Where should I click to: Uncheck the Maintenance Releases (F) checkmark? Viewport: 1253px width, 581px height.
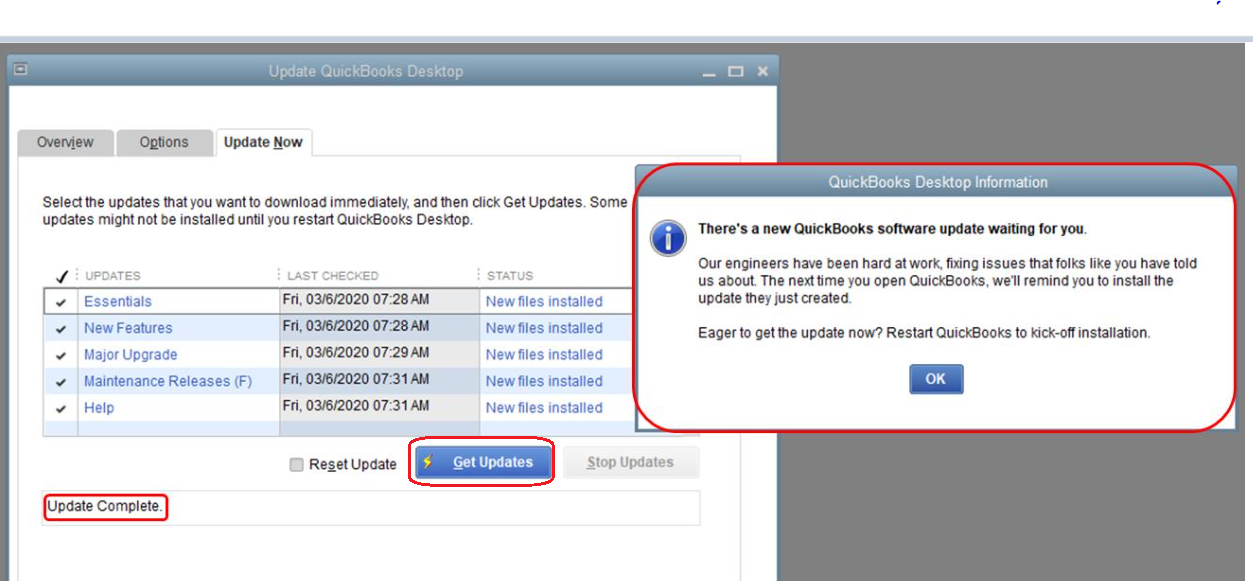pos(62,382)
